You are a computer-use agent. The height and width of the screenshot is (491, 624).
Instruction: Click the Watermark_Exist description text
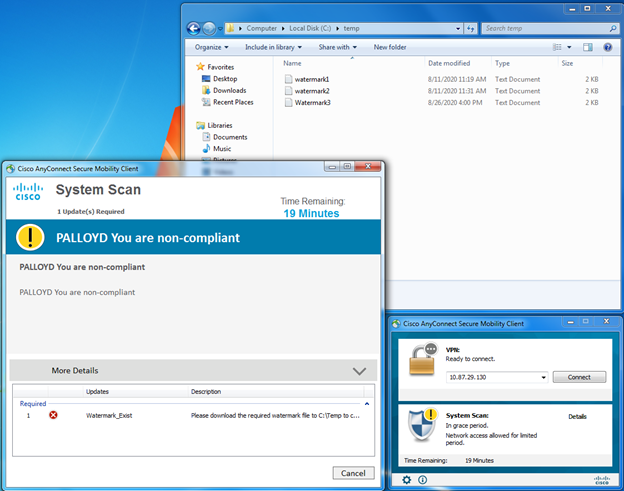[x=275, y=415]
